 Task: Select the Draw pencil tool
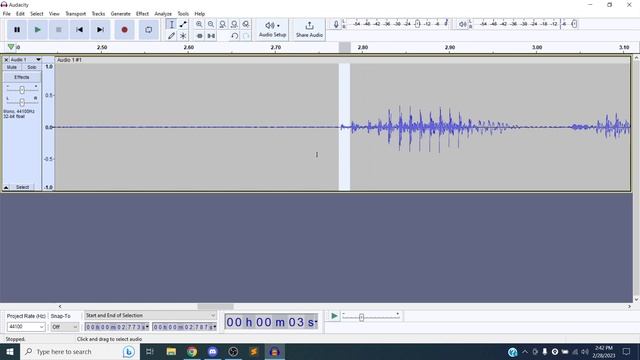coord(171,36)
